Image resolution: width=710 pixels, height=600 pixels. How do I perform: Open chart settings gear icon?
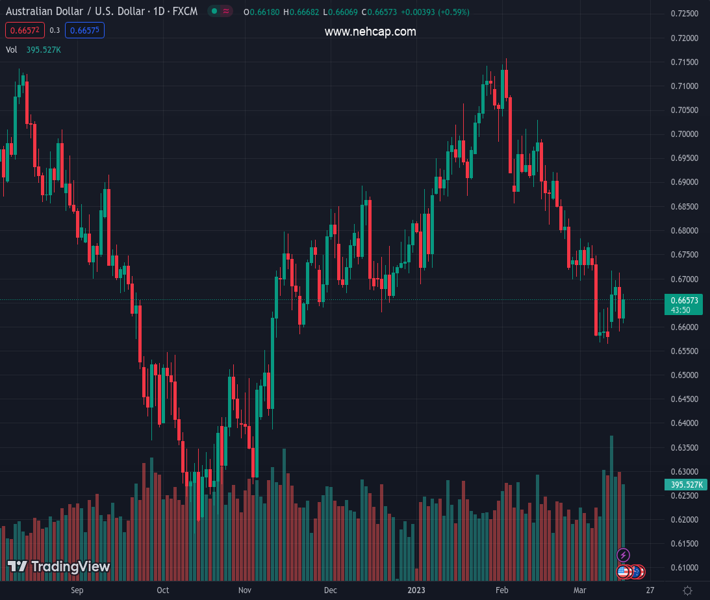(x=686, y=590)
